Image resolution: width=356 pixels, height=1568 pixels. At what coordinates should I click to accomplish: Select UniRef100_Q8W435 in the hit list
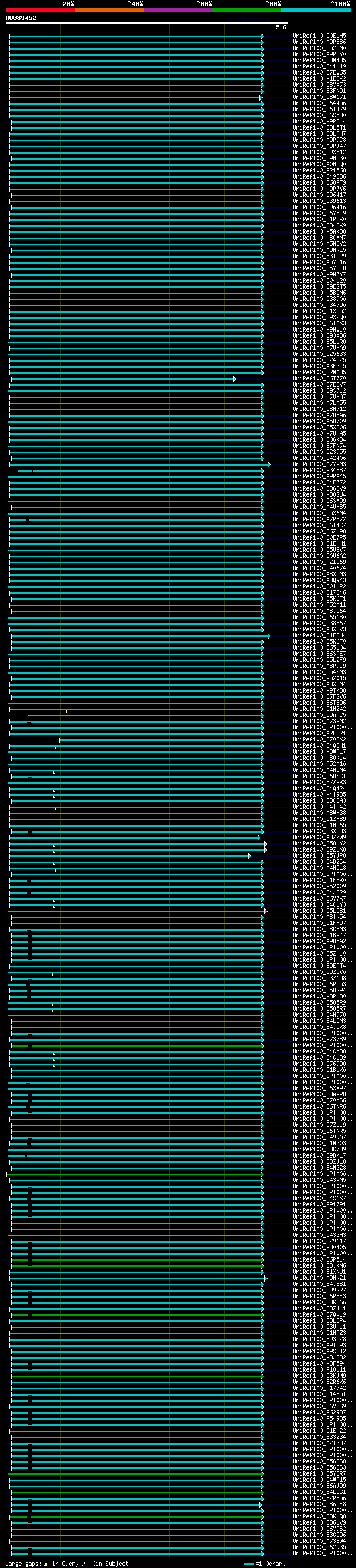coord(319,61)
